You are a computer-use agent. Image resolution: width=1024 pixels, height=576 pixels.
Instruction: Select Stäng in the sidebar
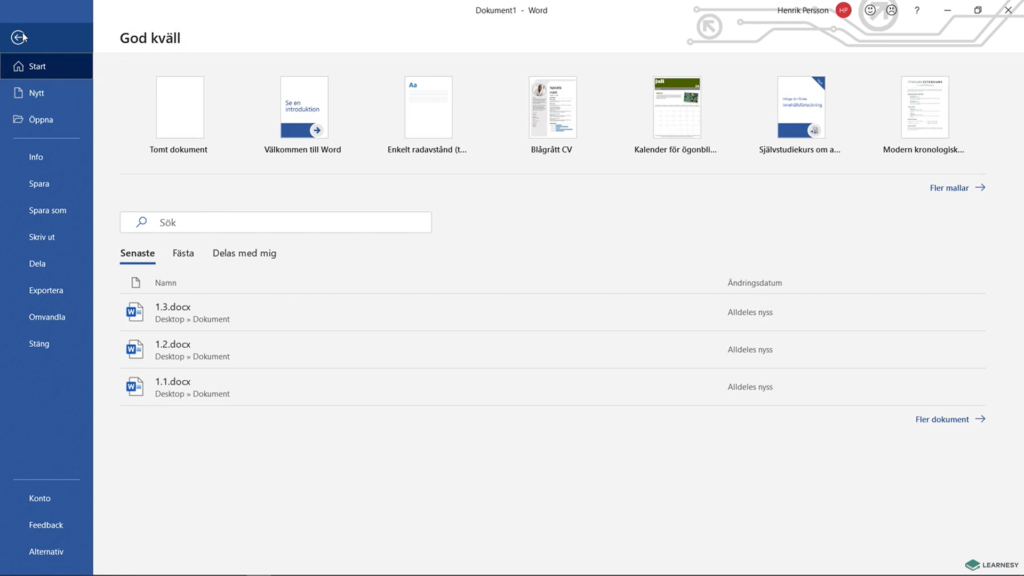pyautogui.click(x=39, y=344)
